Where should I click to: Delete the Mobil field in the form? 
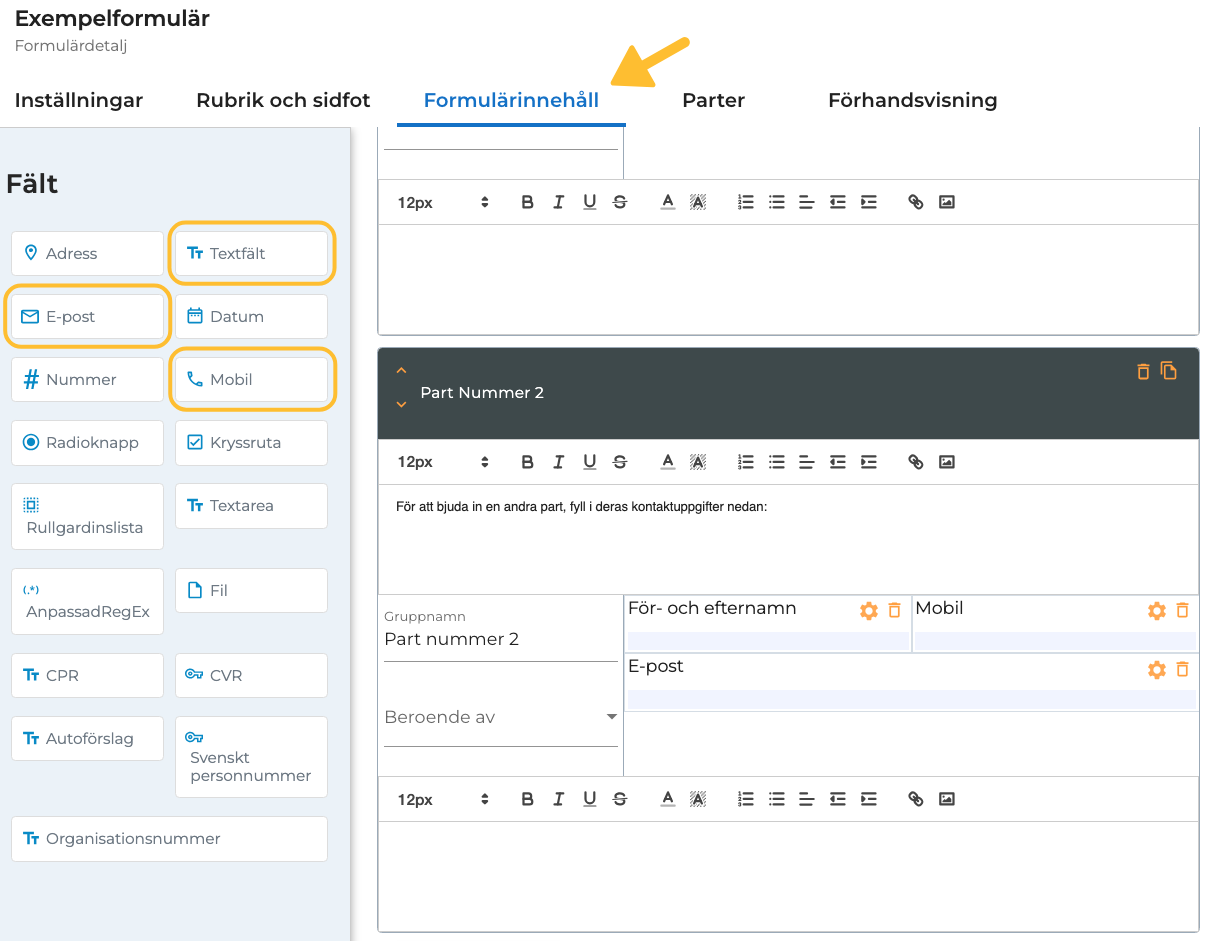[1182, 610]
